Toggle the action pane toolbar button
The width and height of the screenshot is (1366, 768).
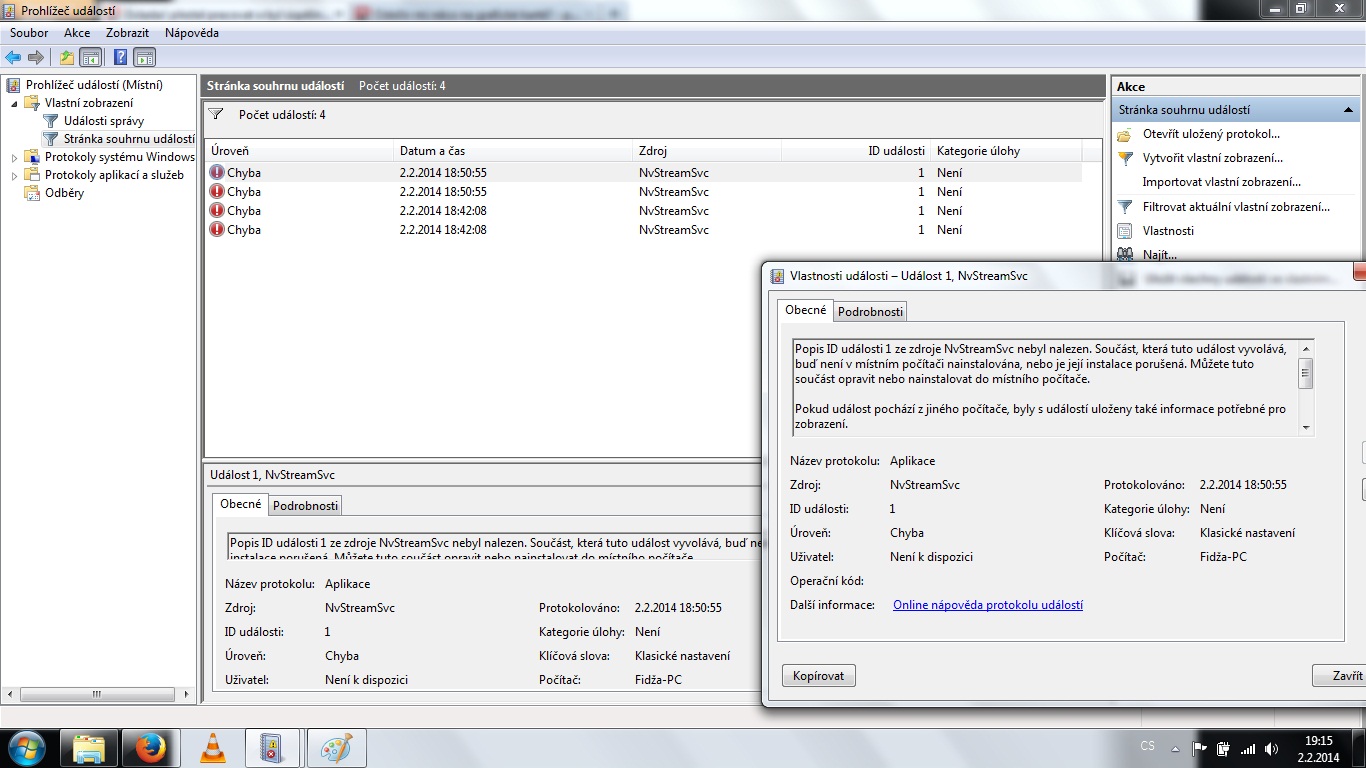[144, 57]
